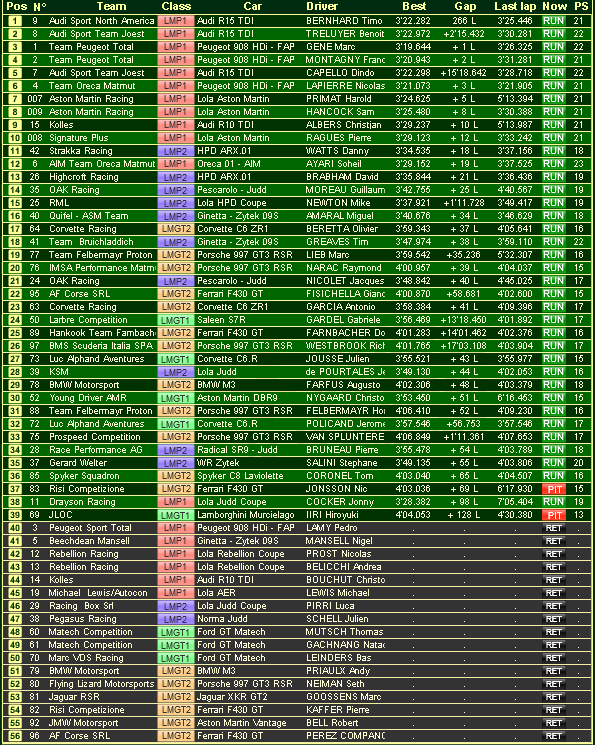Select car Jaguar XKR GT2
This screenshot has width=595, height=745.
coord(232,697)
